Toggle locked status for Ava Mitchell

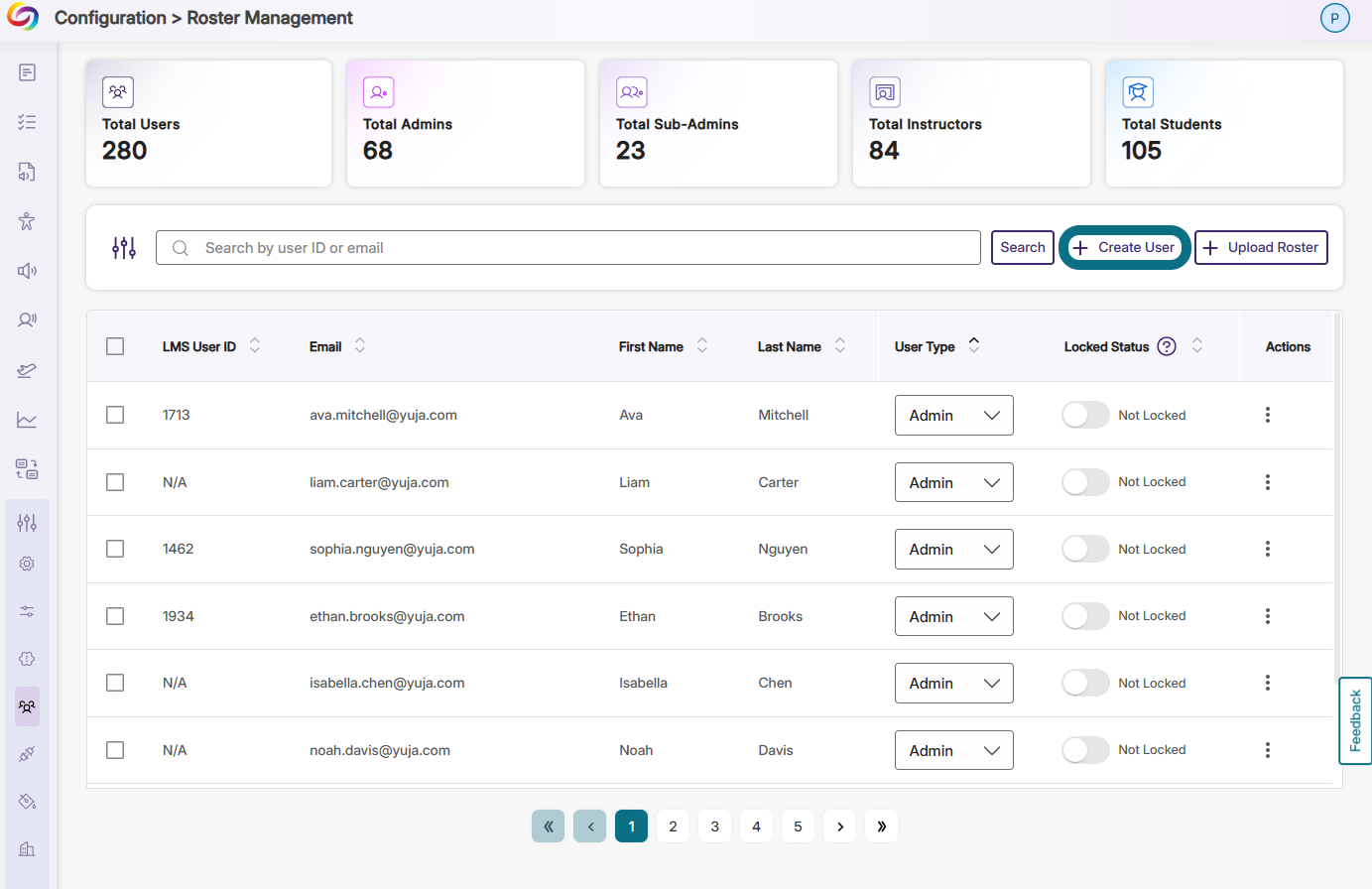tap(1085, 415)
